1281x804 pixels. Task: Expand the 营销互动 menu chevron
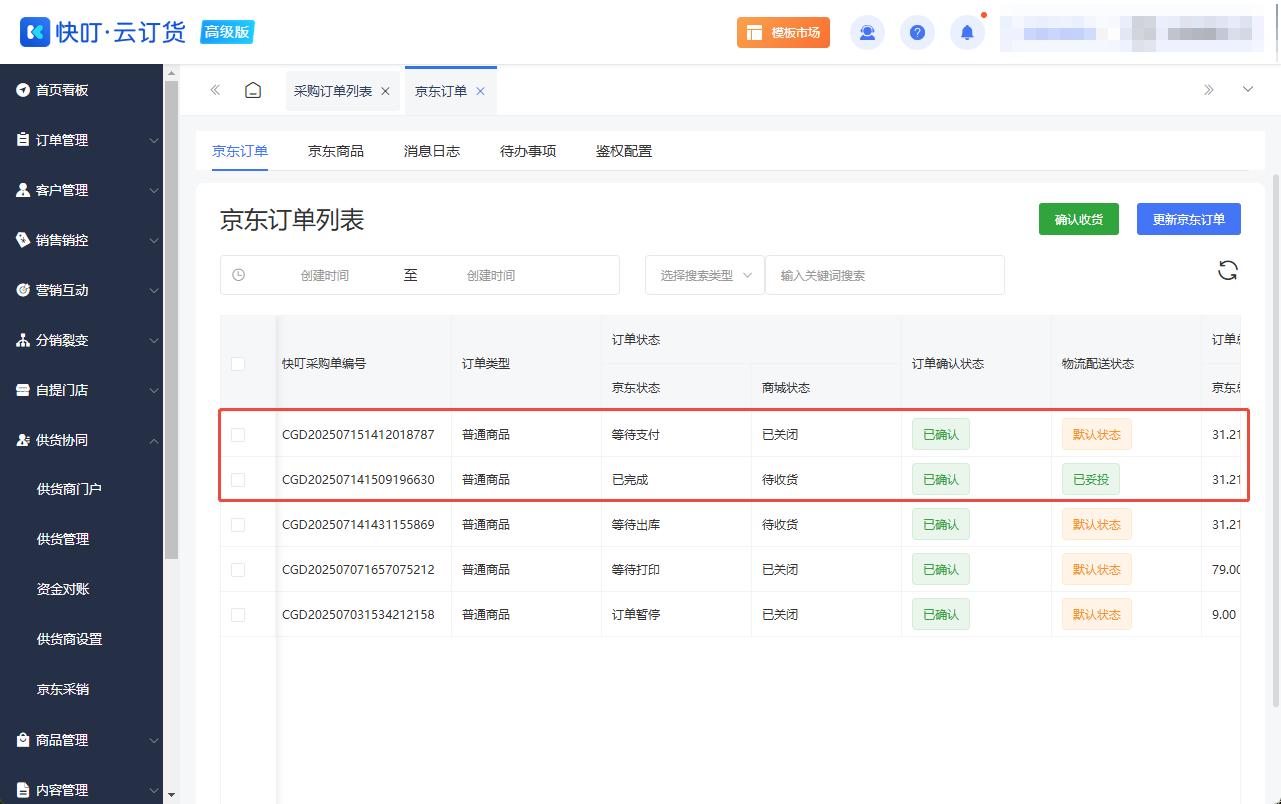click(x=154, y=291)
